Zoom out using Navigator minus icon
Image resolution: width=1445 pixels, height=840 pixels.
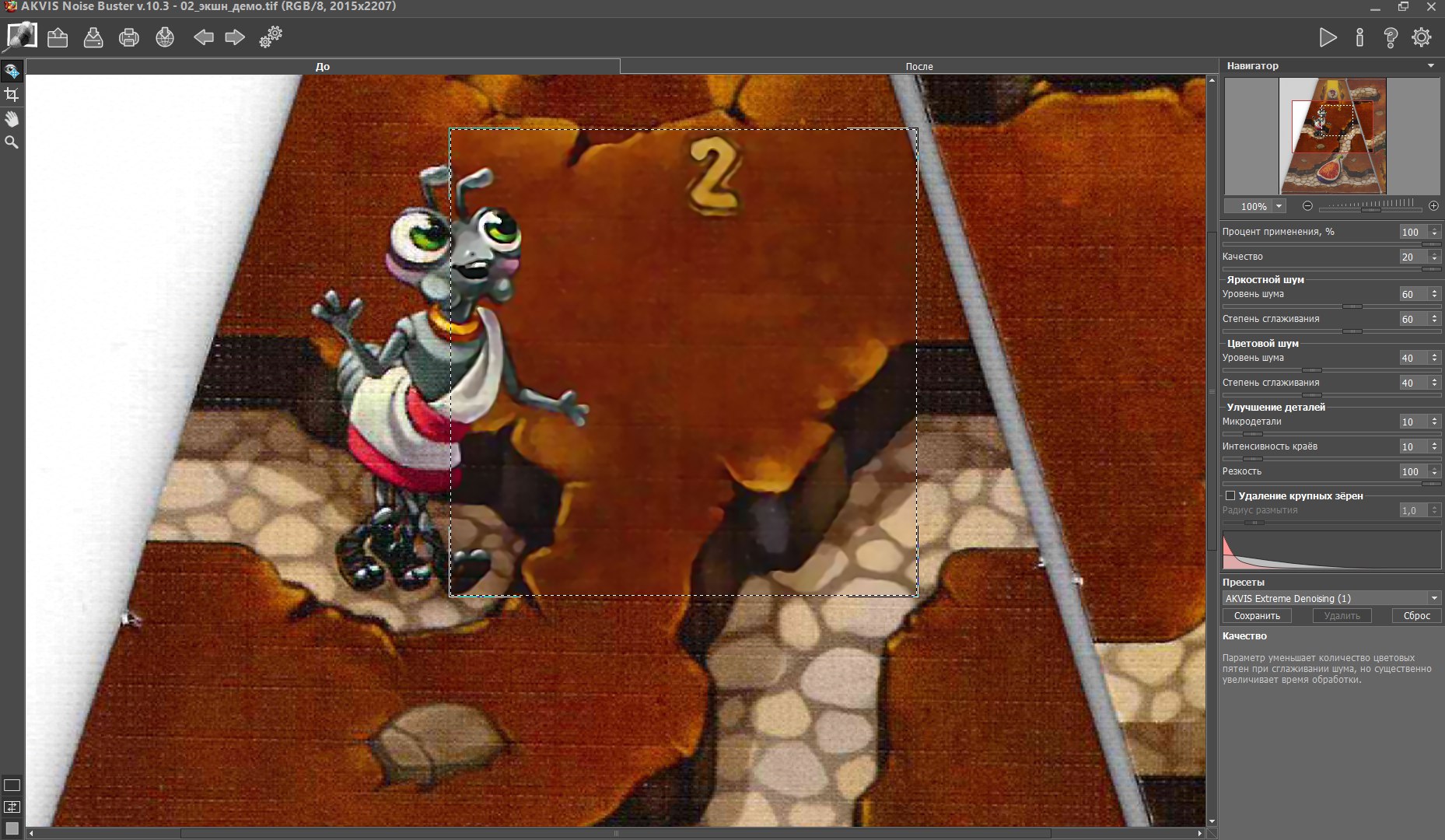[x=1307, y=206]
